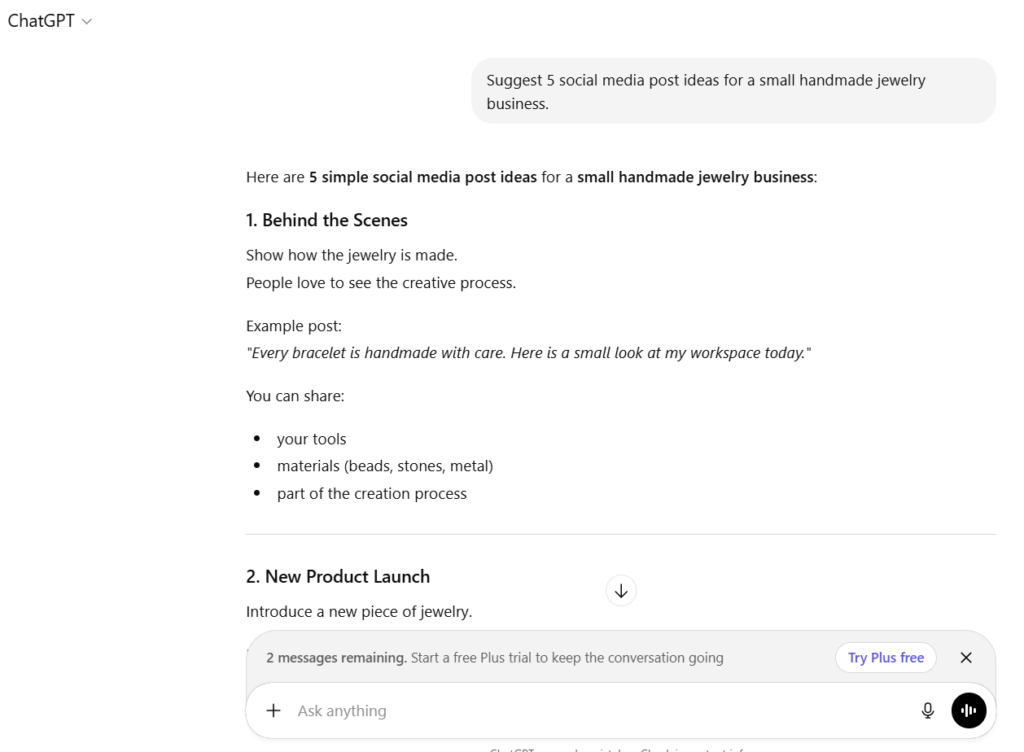1024x752 pixels.
Task: Click the "your tools" bullet item
Action: [x=312, y=439]
